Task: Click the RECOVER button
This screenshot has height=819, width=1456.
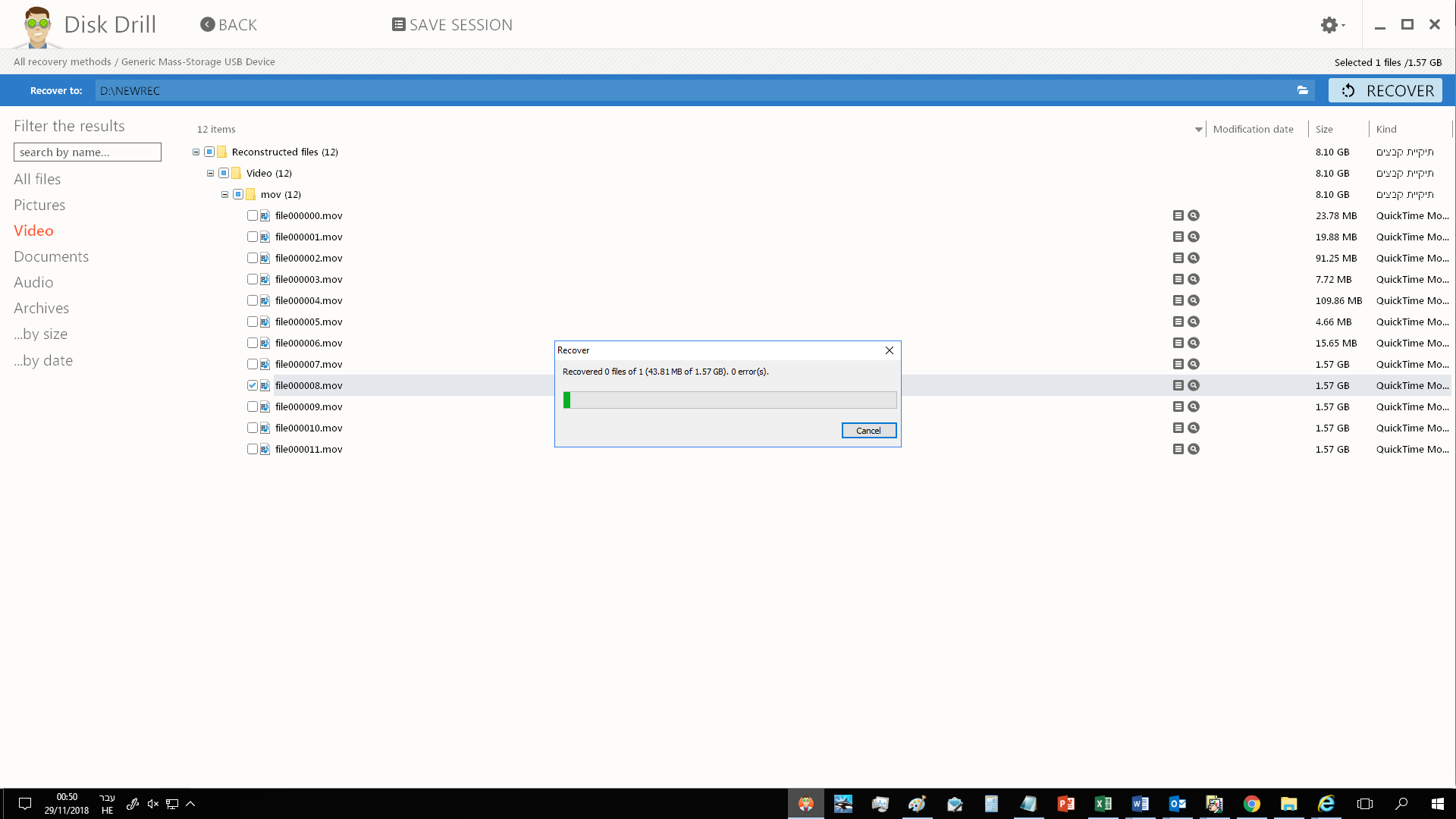Action: point(1385,90)
